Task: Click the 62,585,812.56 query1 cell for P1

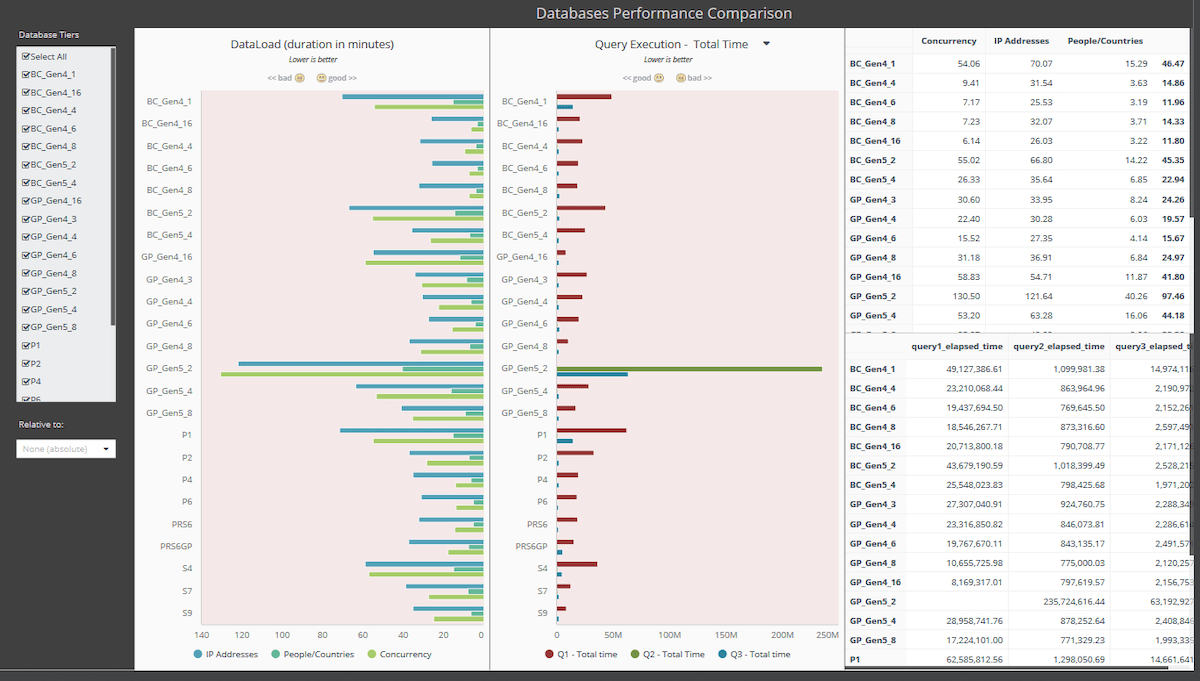Action: point(973,660)
